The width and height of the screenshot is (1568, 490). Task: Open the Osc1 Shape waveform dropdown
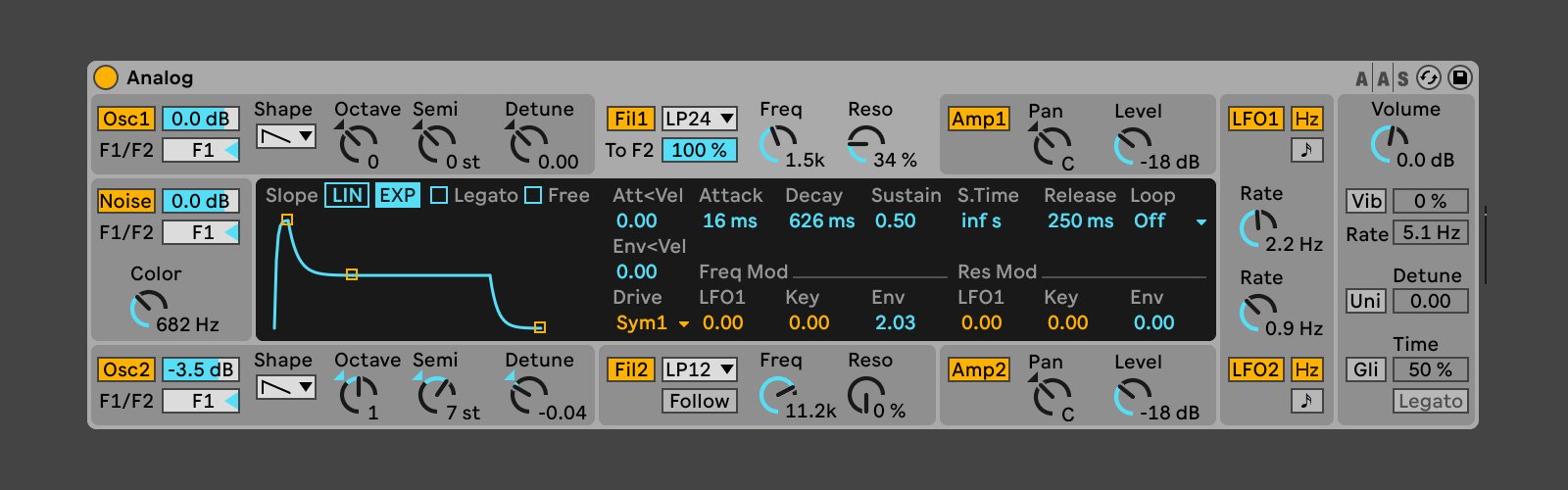[x=286, y=136]
